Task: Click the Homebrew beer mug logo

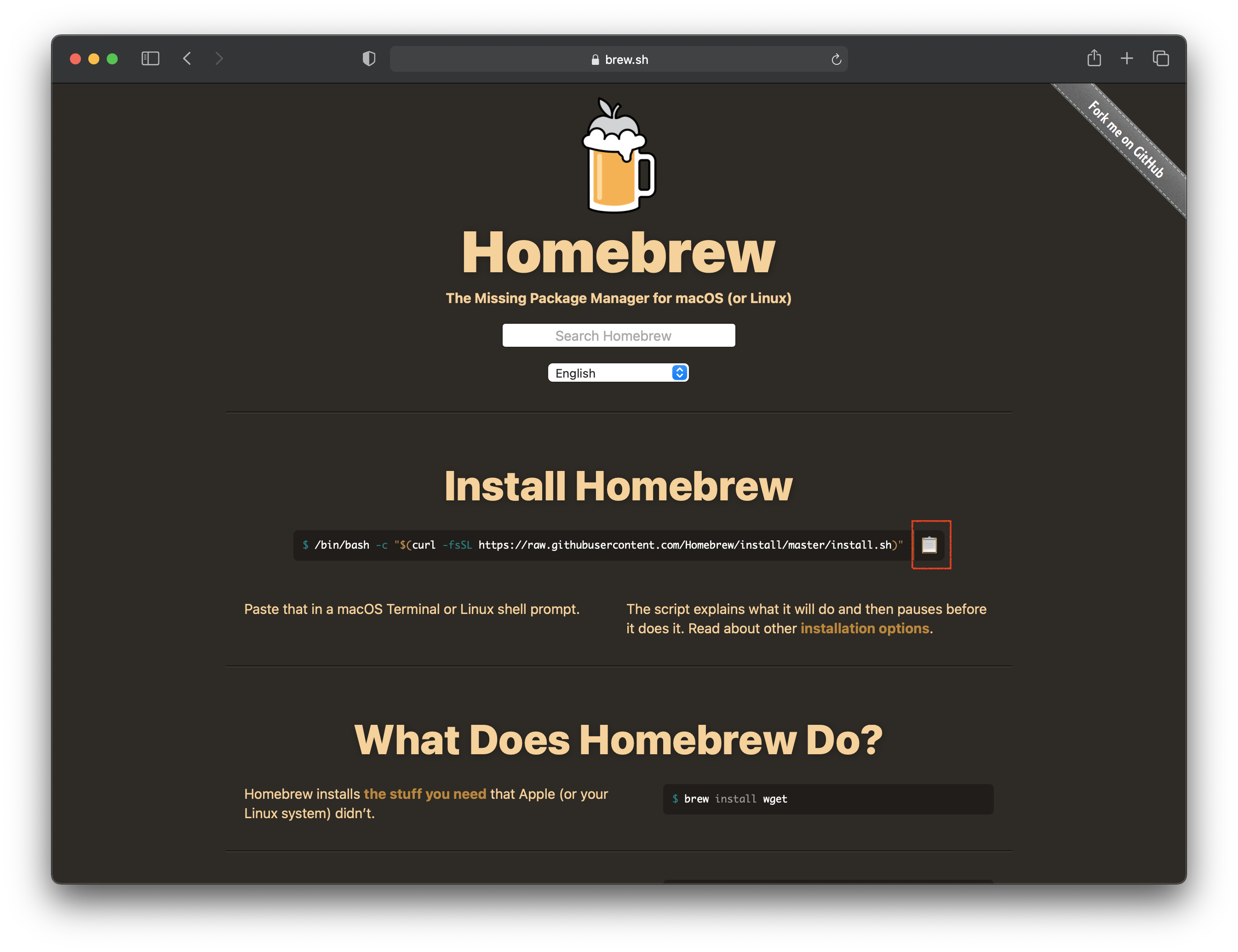Action: click(619, 155)
